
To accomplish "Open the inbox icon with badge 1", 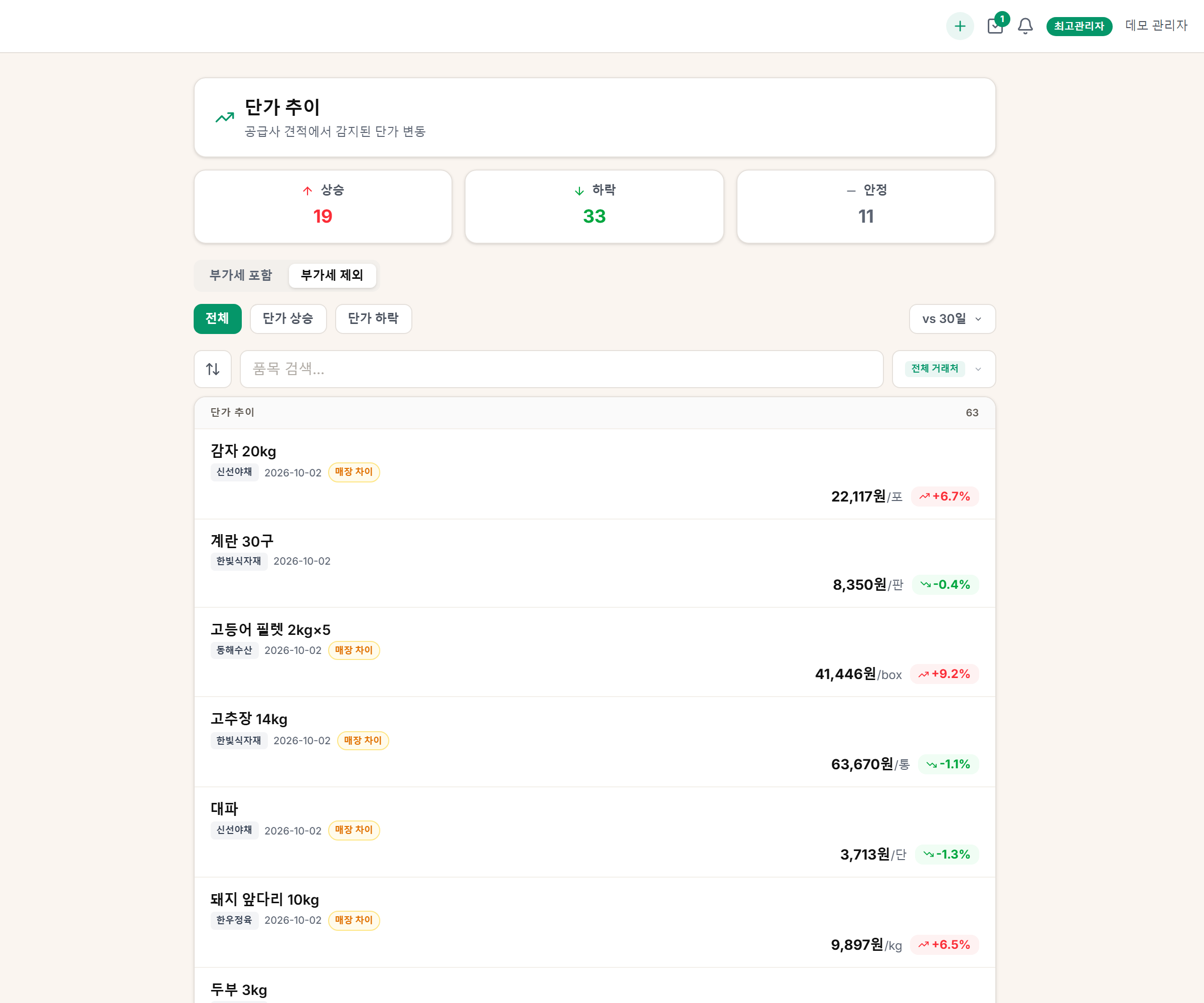I will 996,26.
